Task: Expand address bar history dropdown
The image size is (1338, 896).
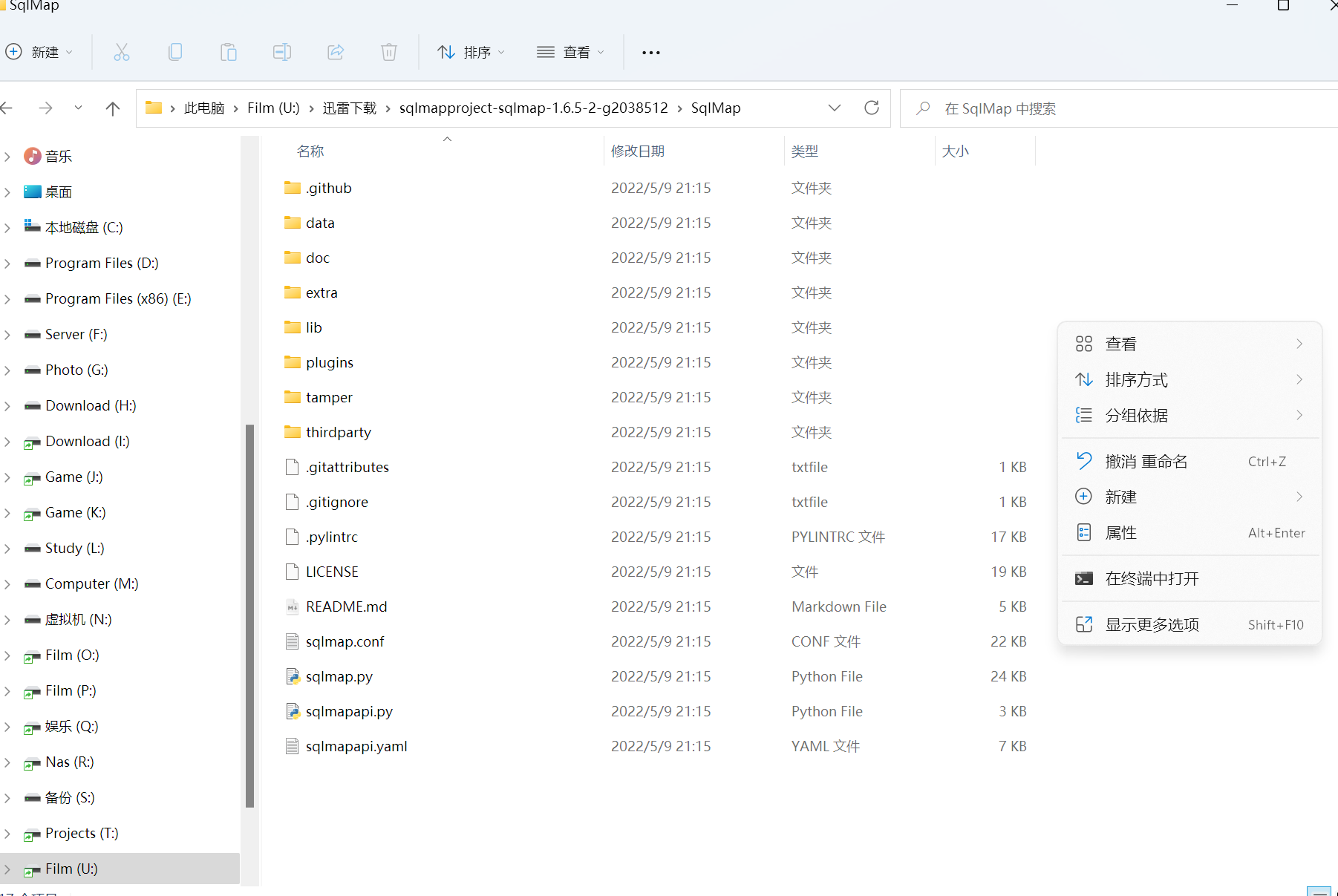Action: click(835, 108)
